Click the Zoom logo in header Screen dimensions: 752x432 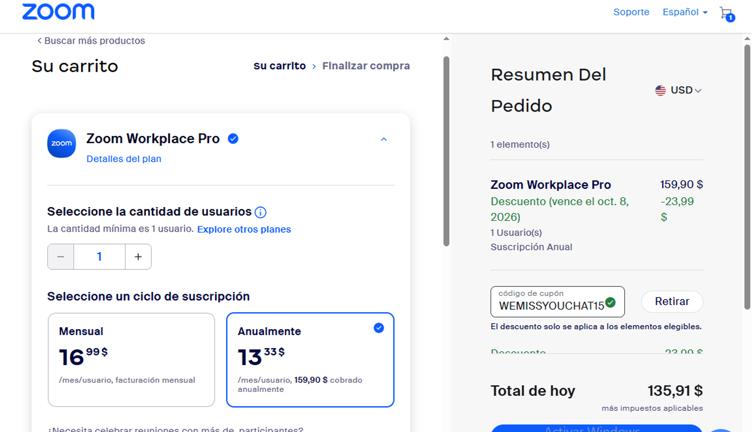(58, 12)
